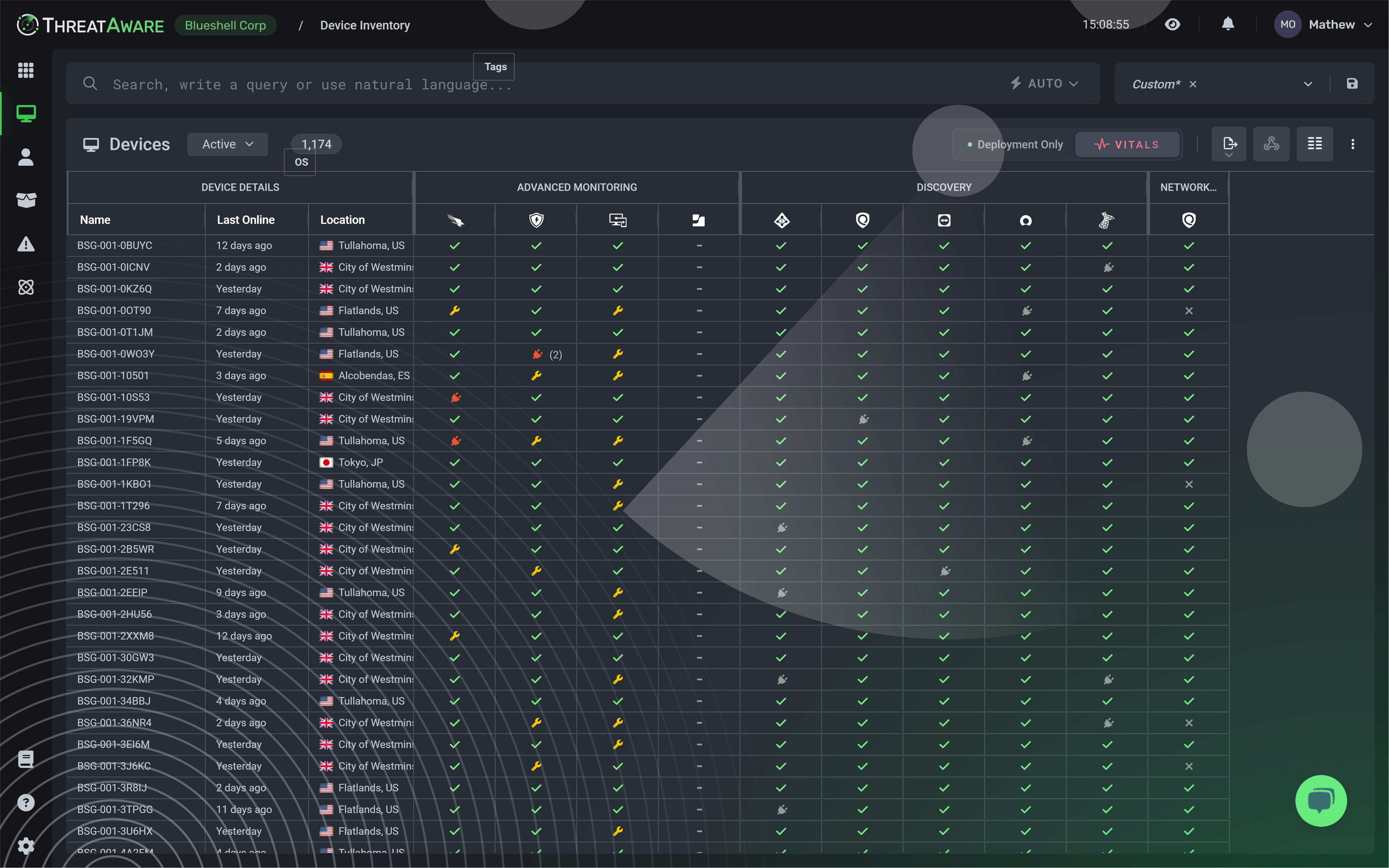The width and height of the screenshot is (1389, 868).
Task: Save the current view with the floppy icon
Action: click(x=1352, y=84)
